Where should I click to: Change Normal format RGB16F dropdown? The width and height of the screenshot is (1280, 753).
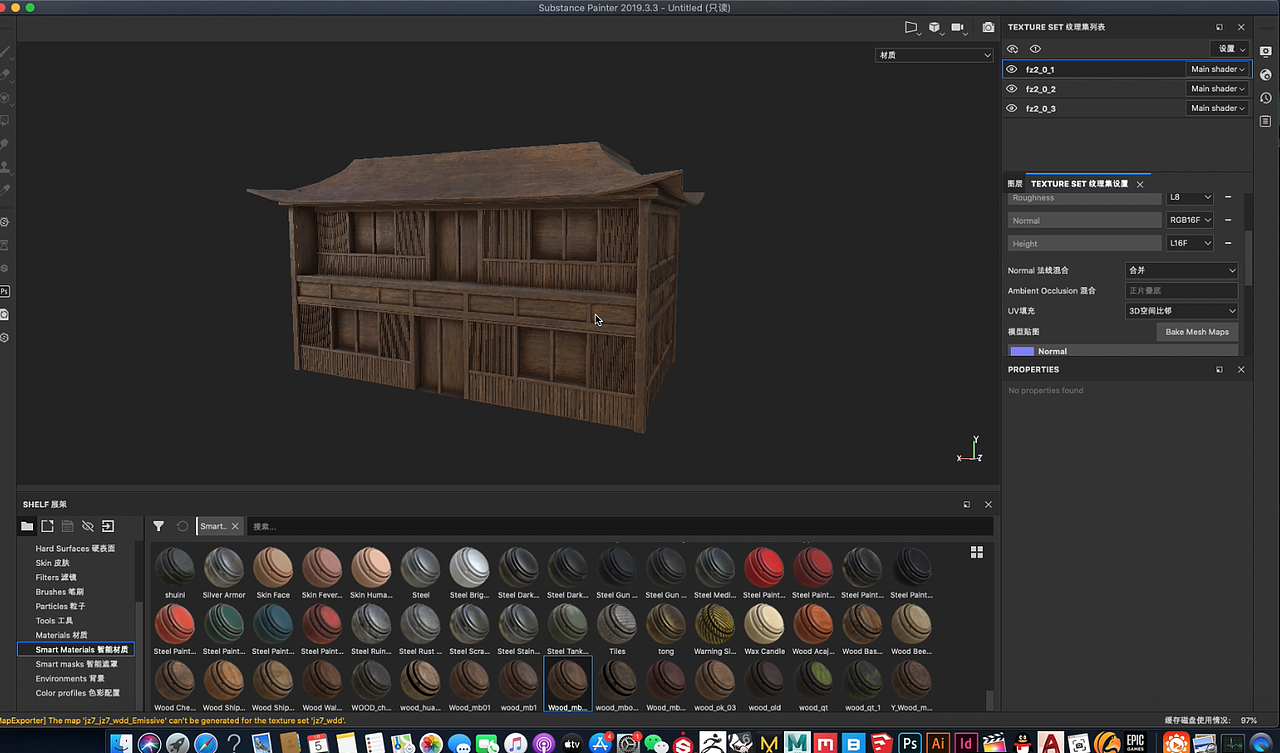[x=1190, y=220]
